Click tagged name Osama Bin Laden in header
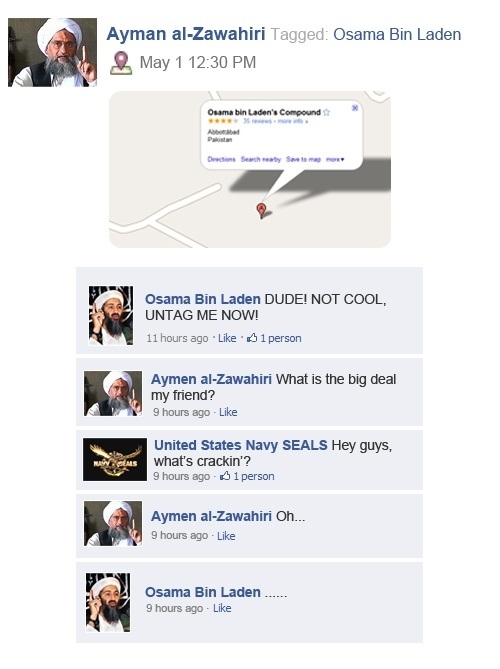Viewport: 500px width, 669px height. (x=397, y=35)
